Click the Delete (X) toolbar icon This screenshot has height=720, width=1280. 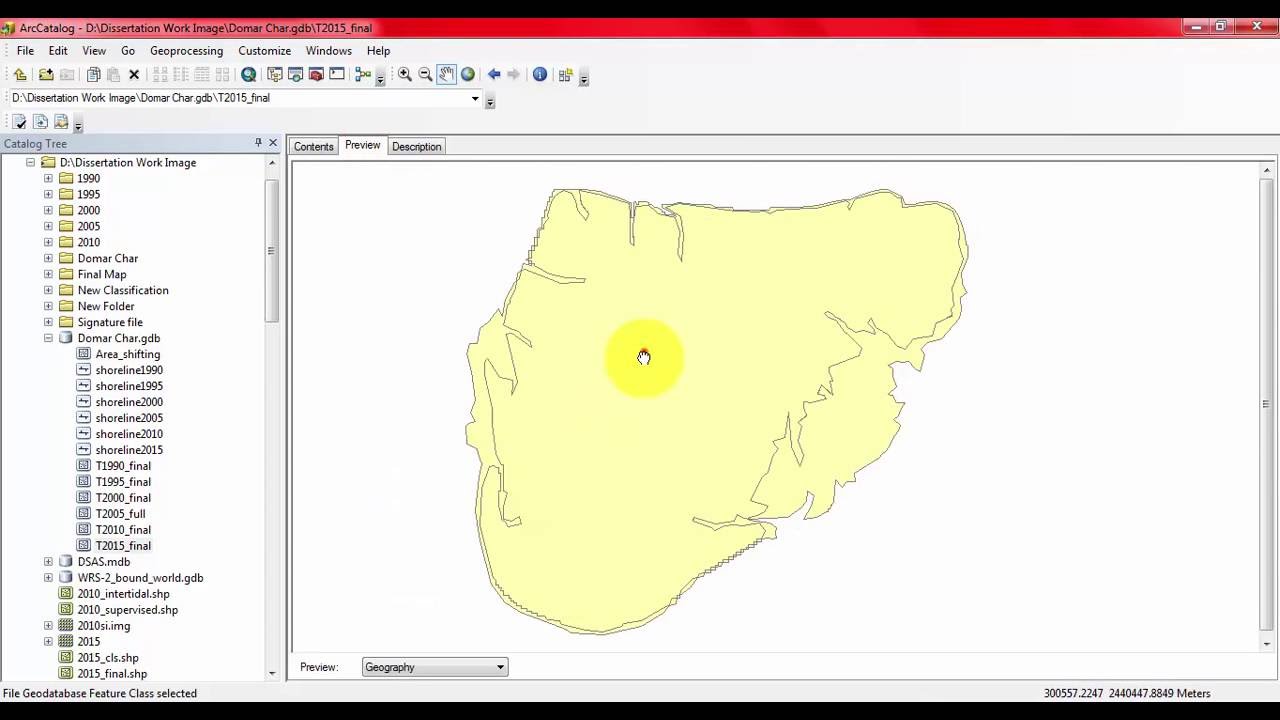click(x=134, y=74)
